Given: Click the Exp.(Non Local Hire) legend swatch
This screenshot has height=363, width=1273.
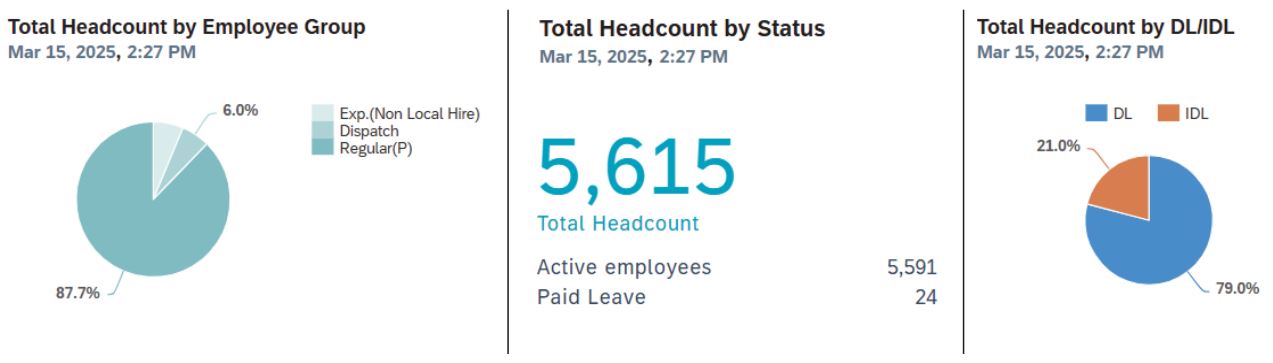Looking at the screenshot, I should tap(322, 113).
